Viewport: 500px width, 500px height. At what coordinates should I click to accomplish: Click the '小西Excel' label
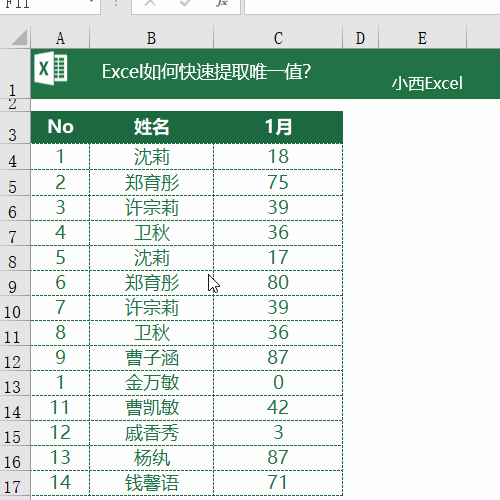point(427,83)
